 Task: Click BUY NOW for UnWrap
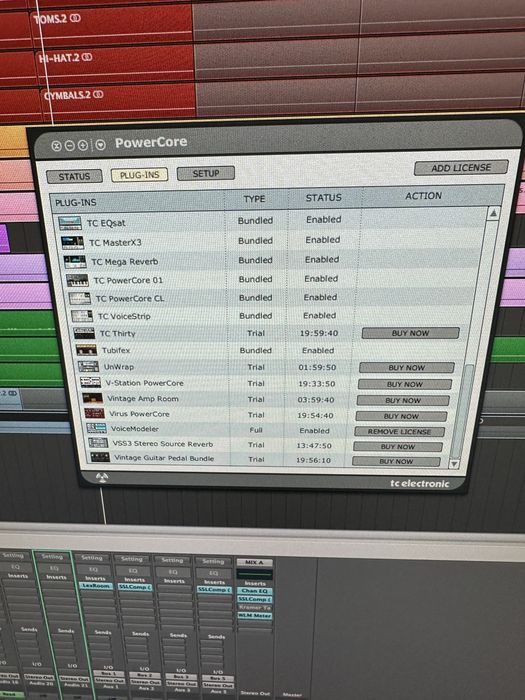(x=407, y=367)
